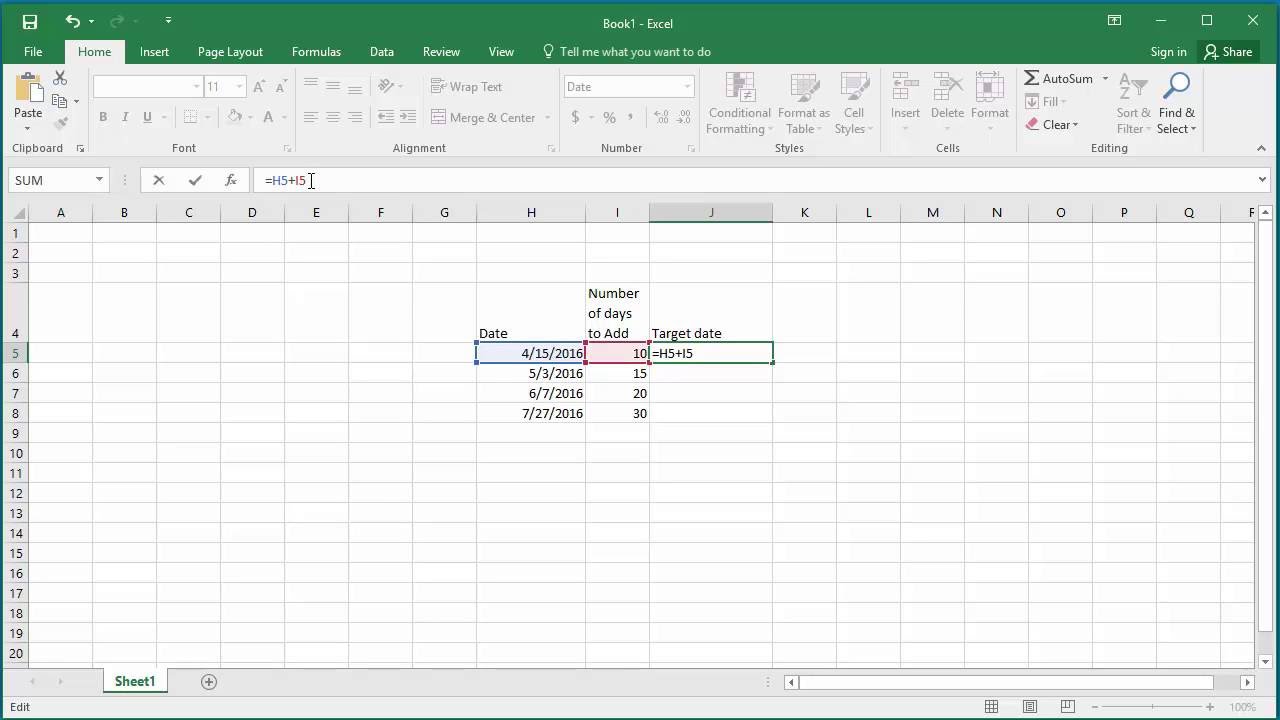
Task: Toggle Underline formatting
Action: [147, 117]
